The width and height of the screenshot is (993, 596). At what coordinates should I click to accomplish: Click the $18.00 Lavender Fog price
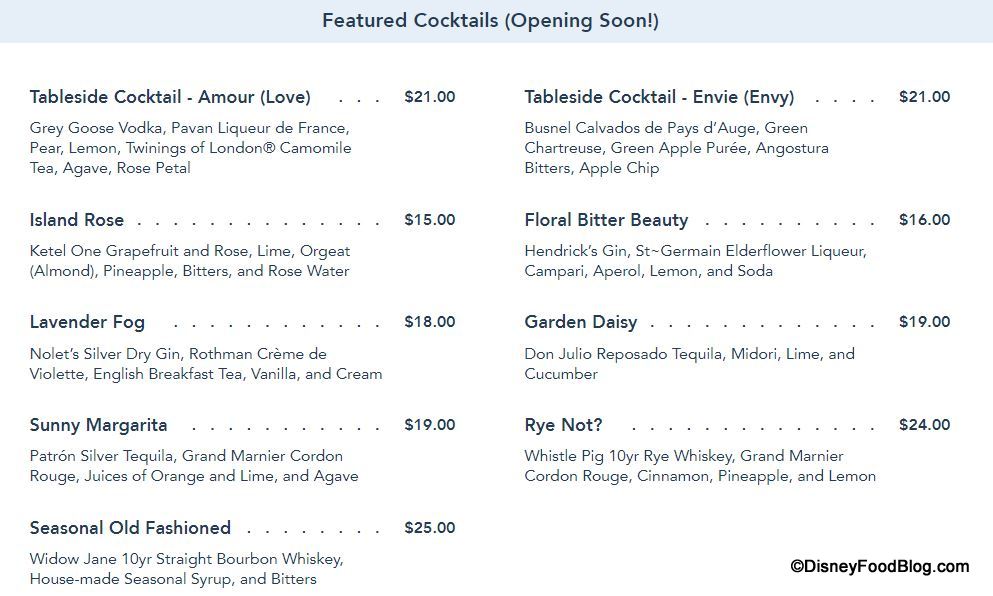coord(429,322)
